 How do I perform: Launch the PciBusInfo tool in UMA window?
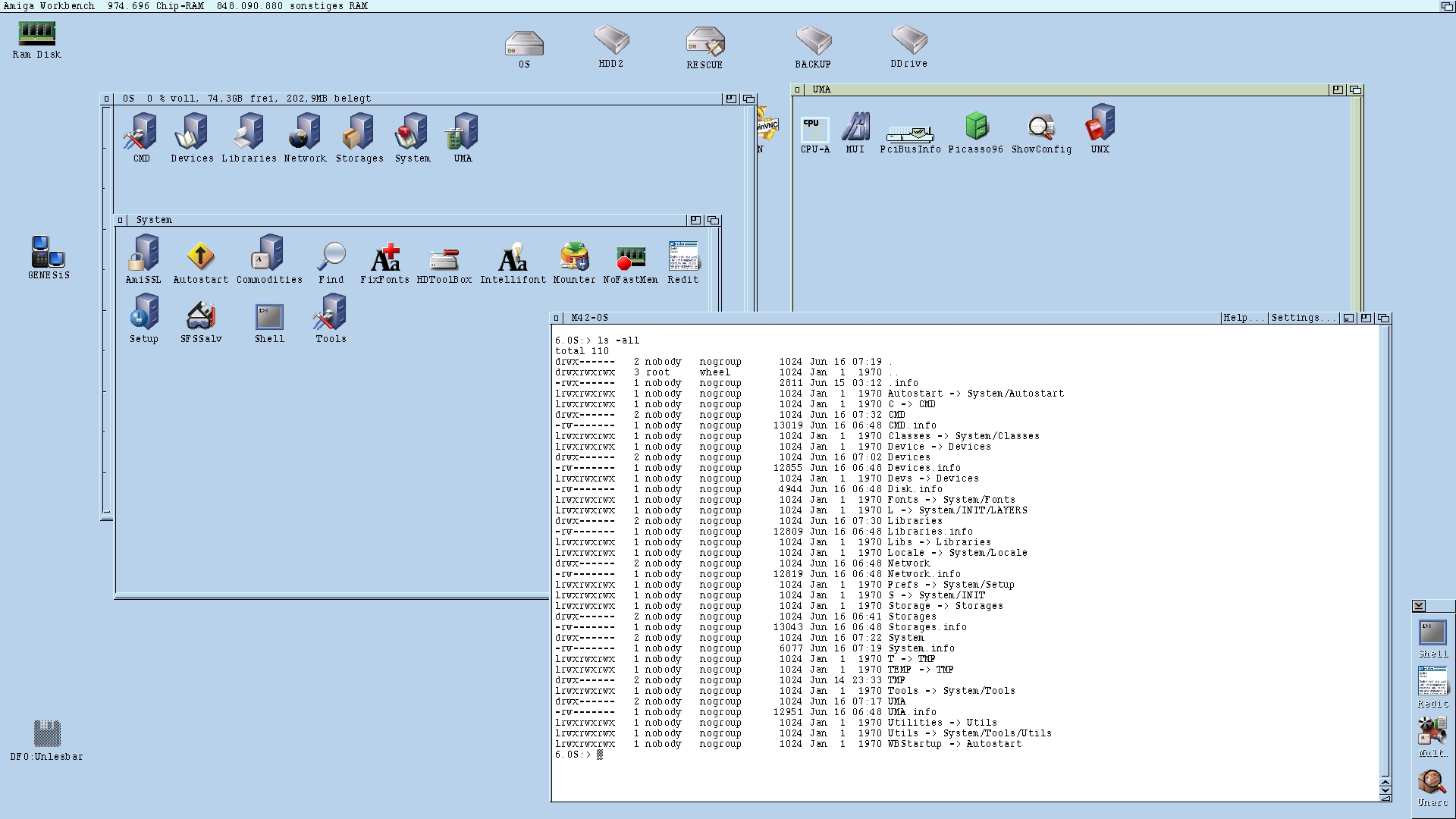tap(909, 135)
